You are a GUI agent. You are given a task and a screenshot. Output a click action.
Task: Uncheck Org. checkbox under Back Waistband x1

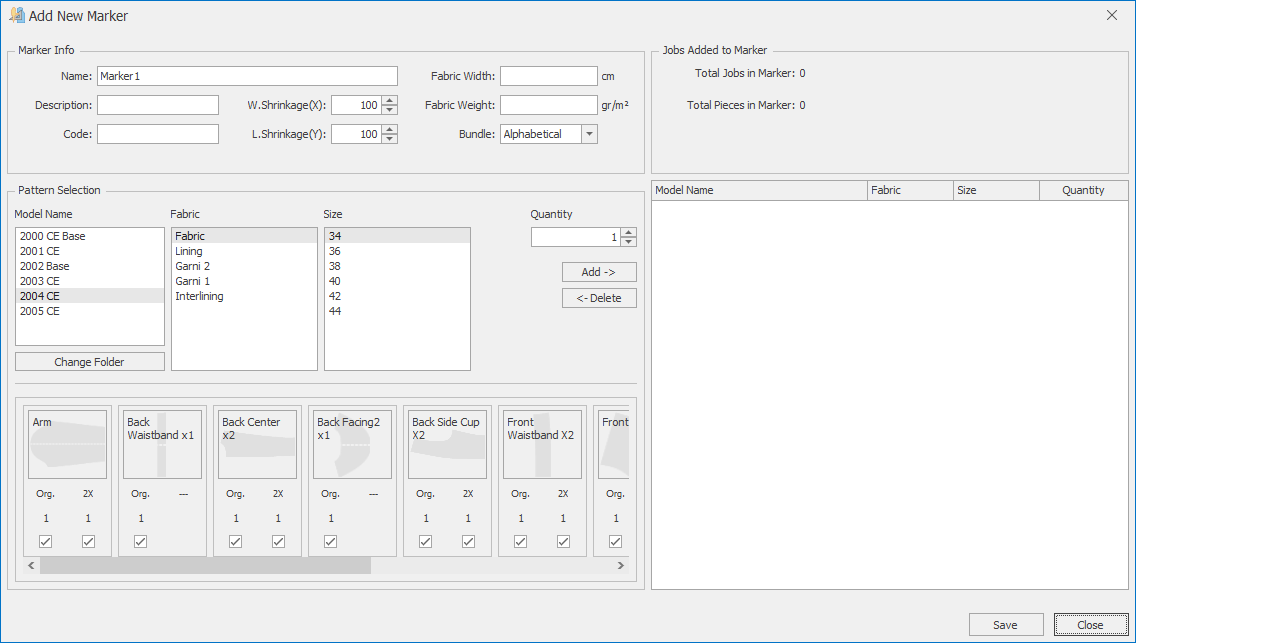pos(141,542)
